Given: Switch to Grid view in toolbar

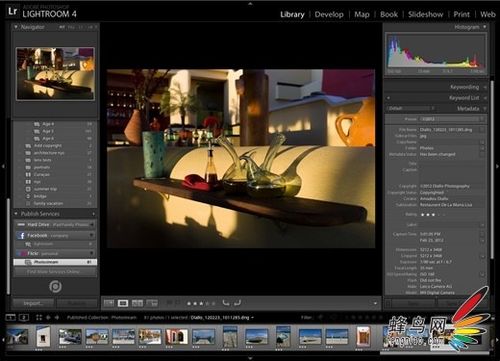Looking at the screenshot, I should (x=109, y=303).
